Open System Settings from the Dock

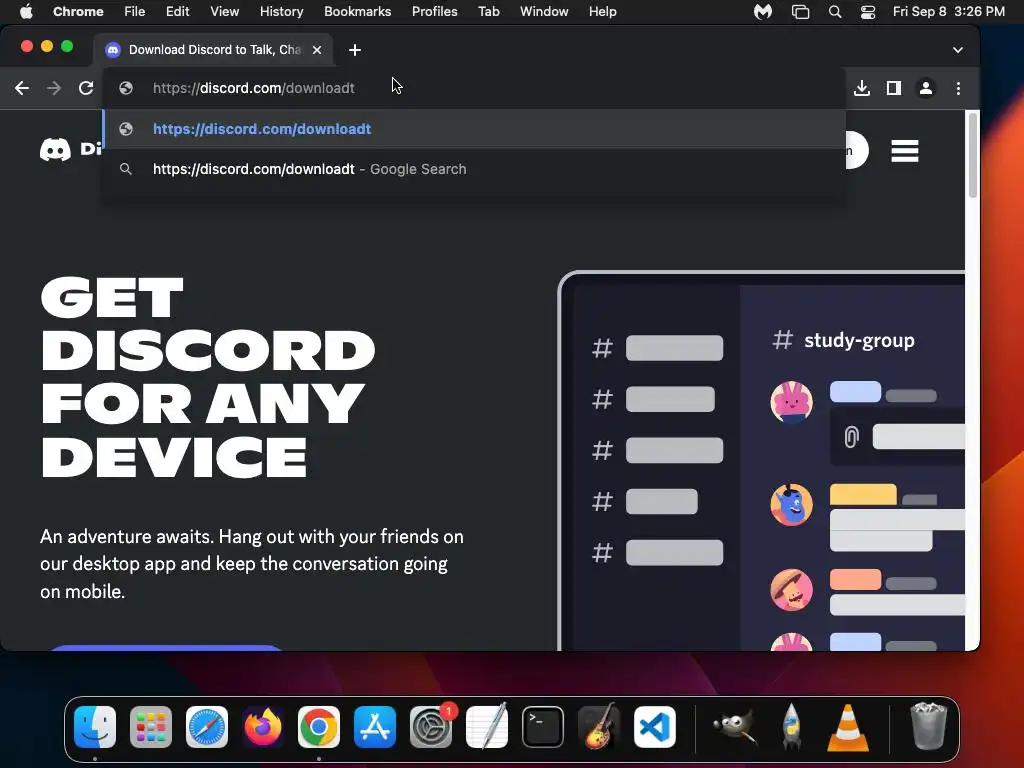point(431,727)
